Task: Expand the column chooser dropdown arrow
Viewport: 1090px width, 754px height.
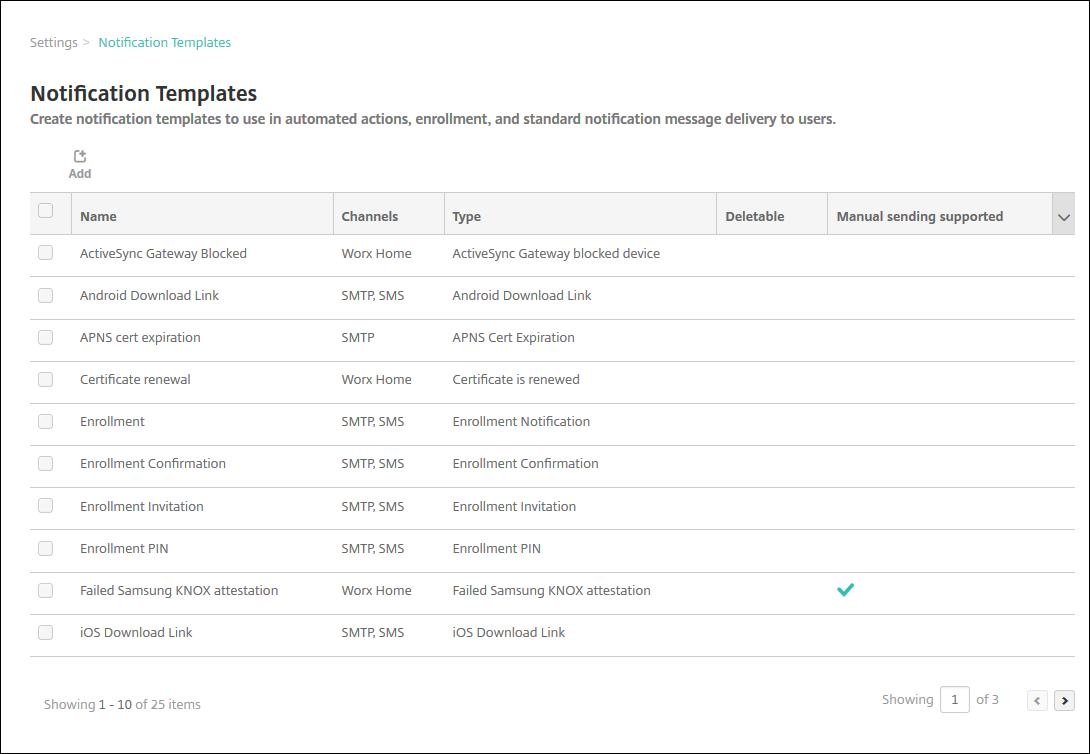Action: (x=1064, y=217)
